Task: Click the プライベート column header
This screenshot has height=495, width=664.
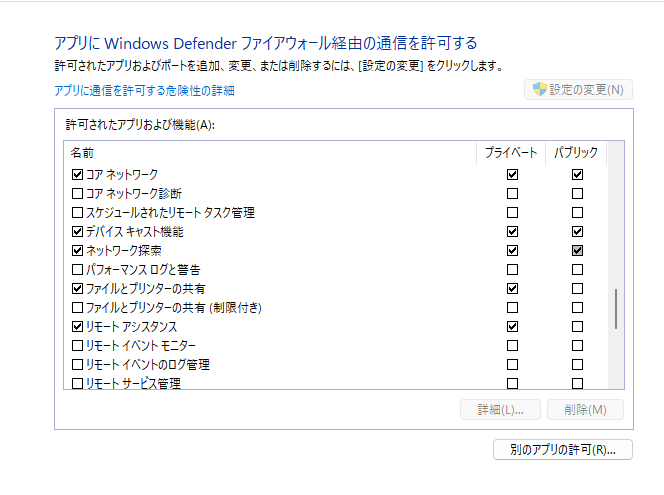Action: click(x=510, y=152)
